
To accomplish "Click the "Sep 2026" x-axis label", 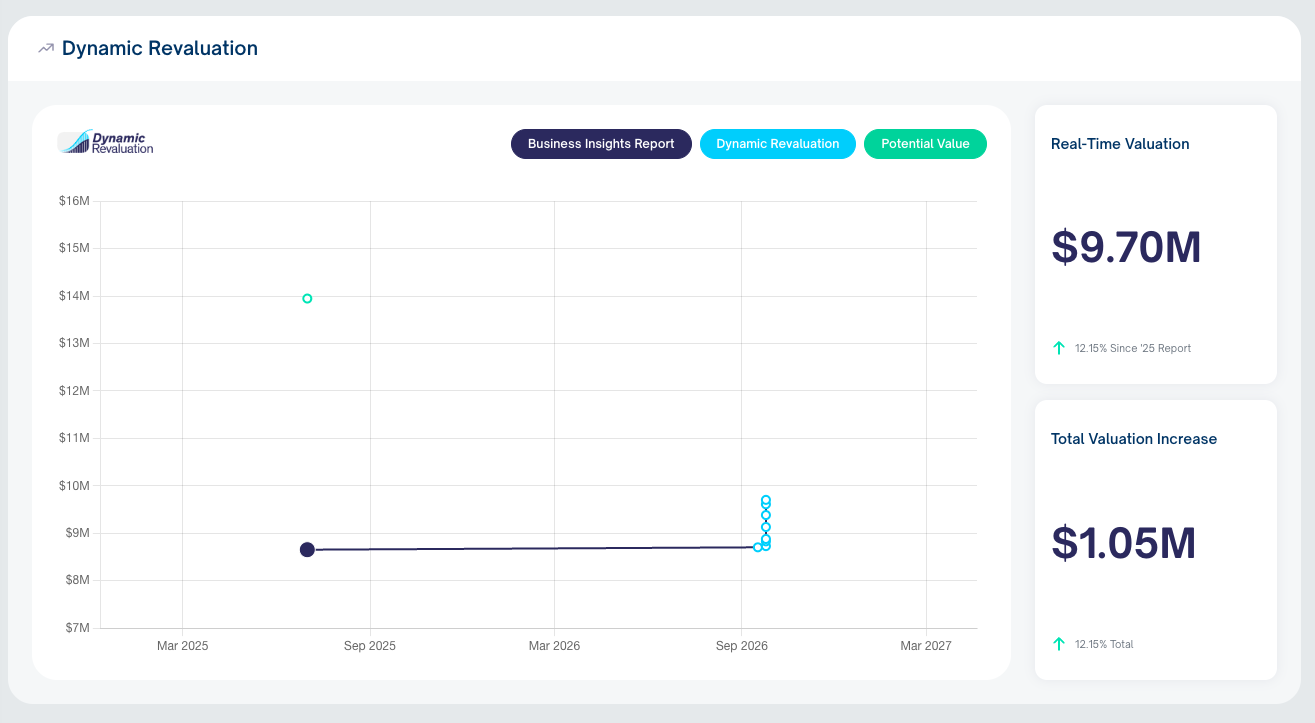I will tap(742, 646).
